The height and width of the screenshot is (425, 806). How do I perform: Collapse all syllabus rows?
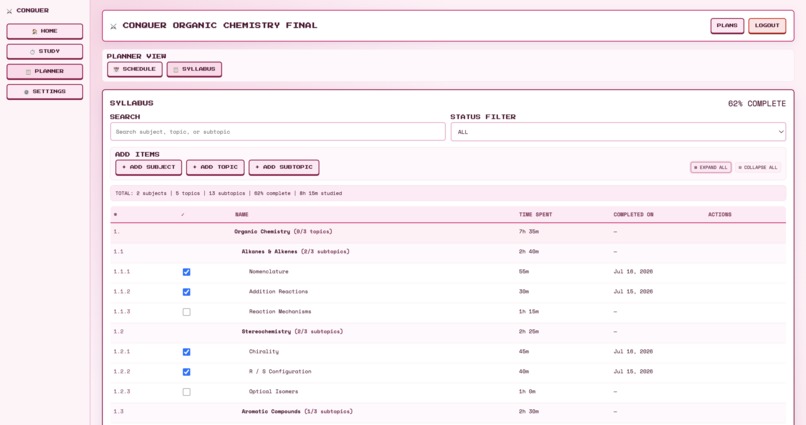click(758, 168)
